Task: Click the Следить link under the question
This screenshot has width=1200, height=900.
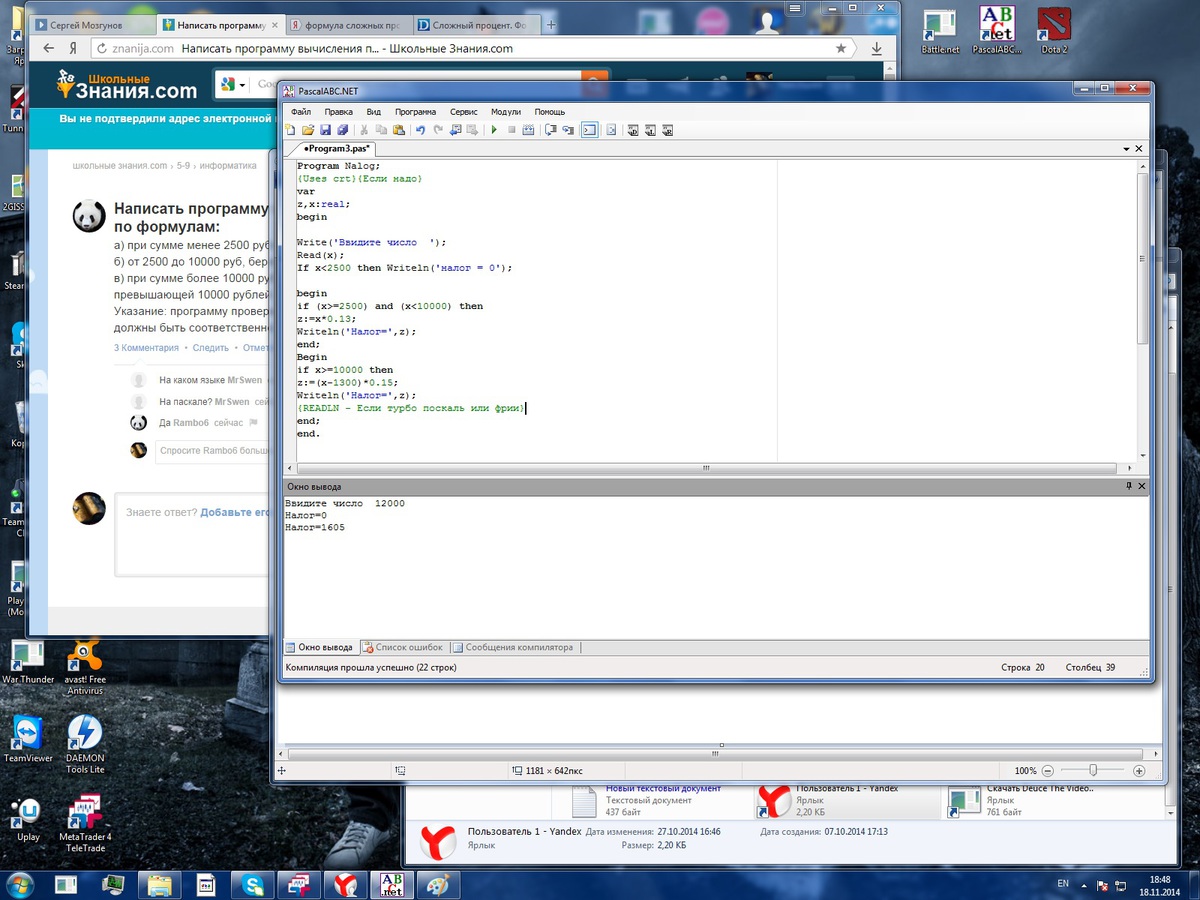Action: (x=210, y=348)
